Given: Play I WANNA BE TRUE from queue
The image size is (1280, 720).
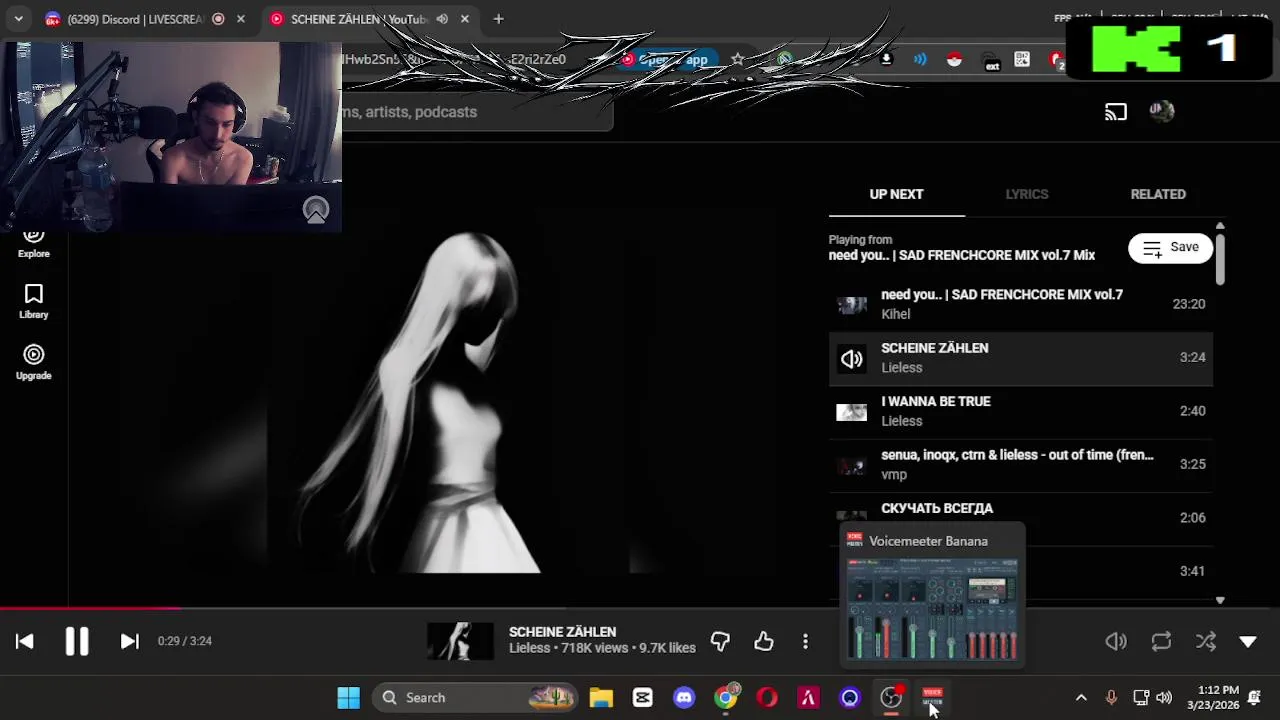Looking at the screenshot, I should pos(1020,411).
